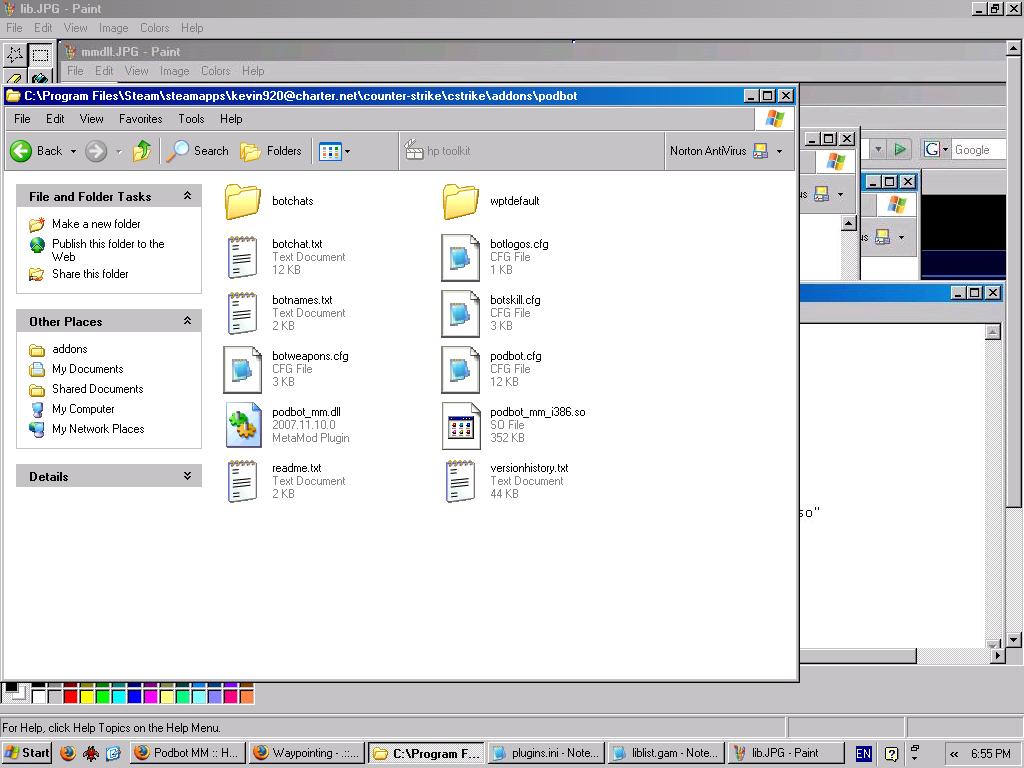Click the green Go arrow in the browser
Image resolution: width=1024 pixels, height=768 pixels.
click(900, 150)
